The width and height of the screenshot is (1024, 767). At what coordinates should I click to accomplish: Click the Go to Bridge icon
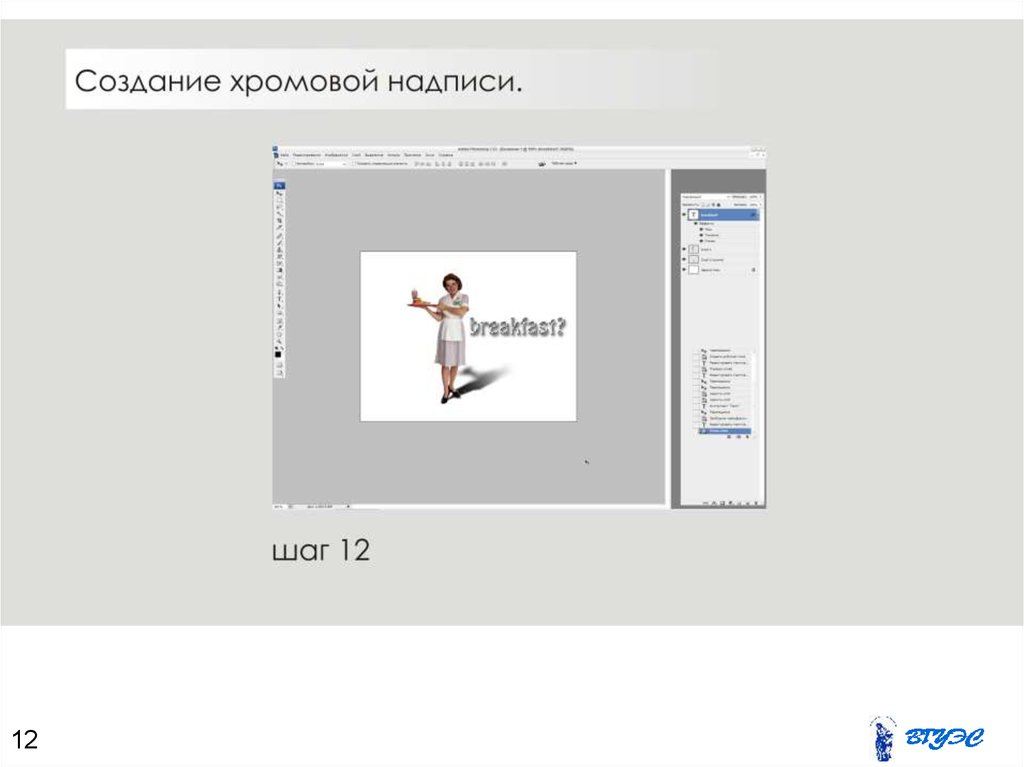click(541, 164)
